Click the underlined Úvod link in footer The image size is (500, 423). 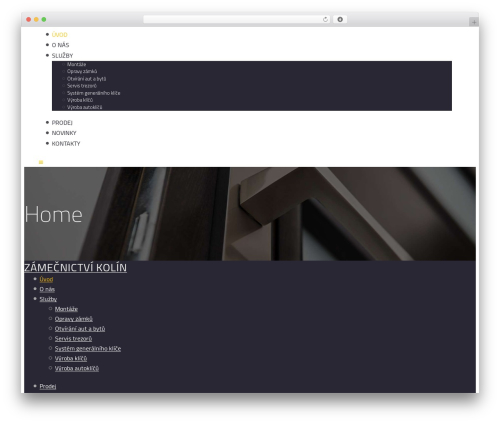pyautogui.click(x=46, y=279)
